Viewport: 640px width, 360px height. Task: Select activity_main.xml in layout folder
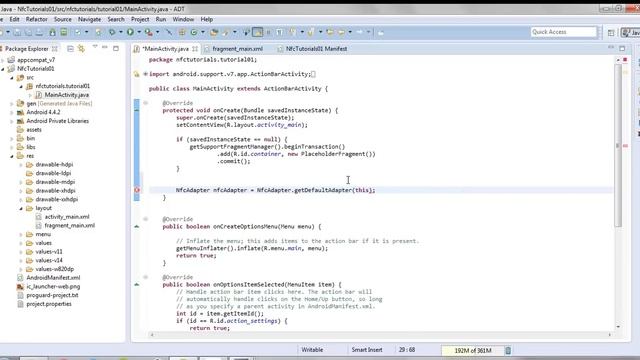click(x=67, y=217)
